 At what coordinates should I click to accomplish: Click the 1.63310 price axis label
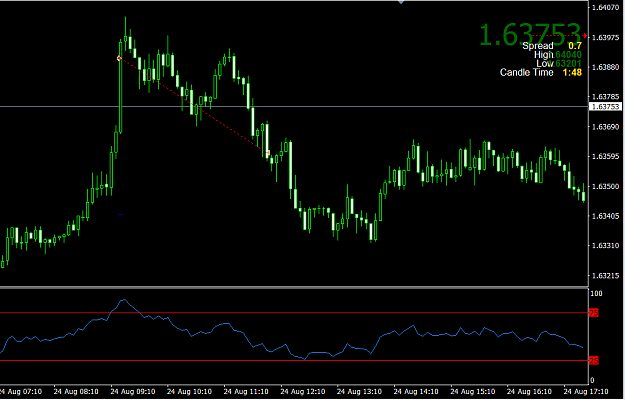[605, 246]
